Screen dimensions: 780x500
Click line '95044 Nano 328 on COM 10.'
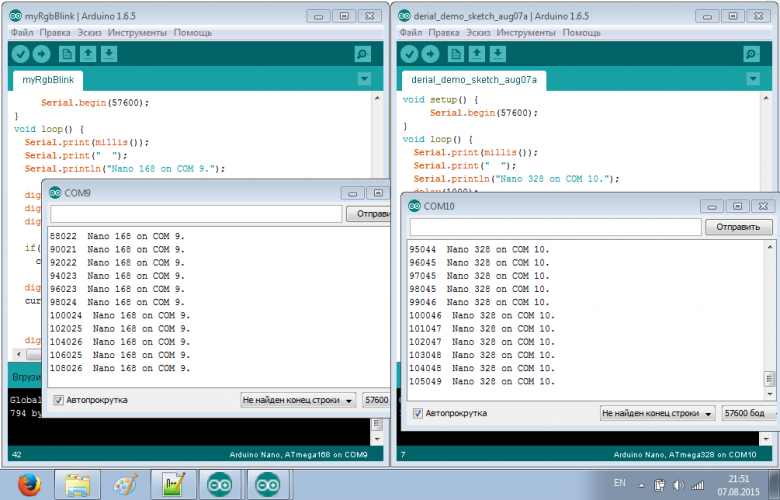479,249
